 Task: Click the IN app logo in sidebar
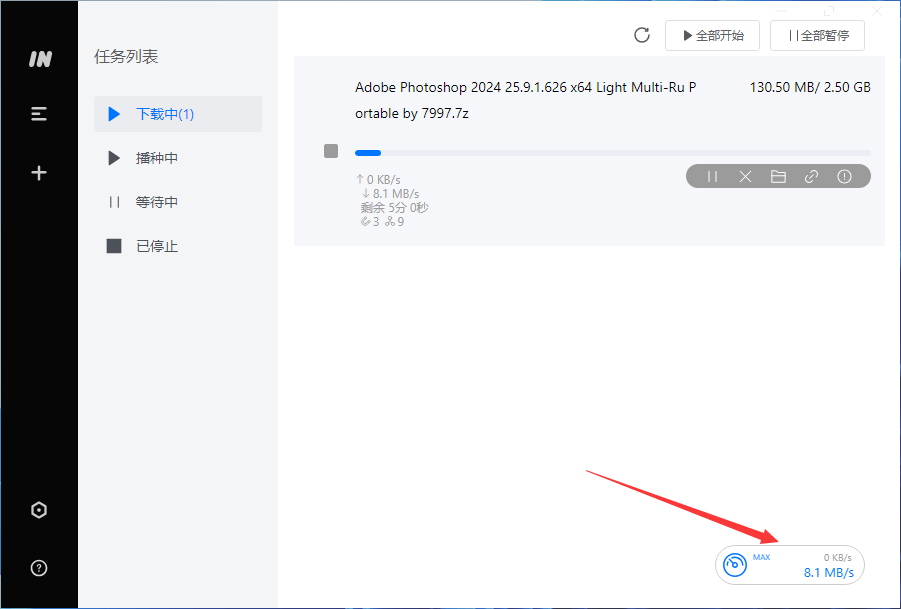[40, 59]
